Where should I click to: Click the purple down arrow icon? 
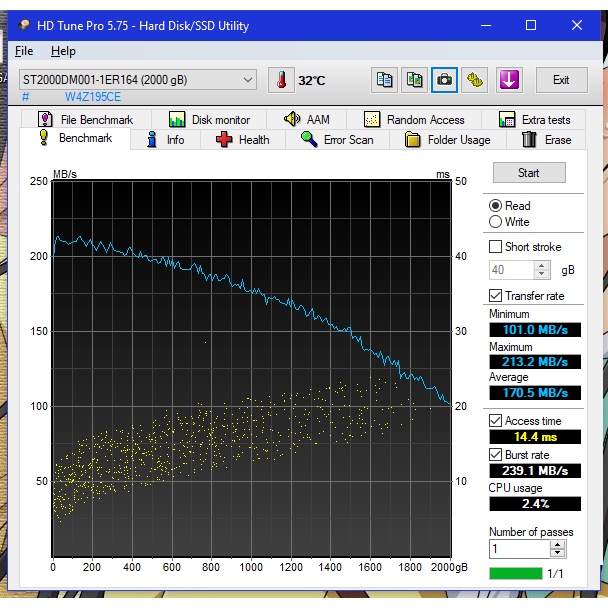coord(510,80)
